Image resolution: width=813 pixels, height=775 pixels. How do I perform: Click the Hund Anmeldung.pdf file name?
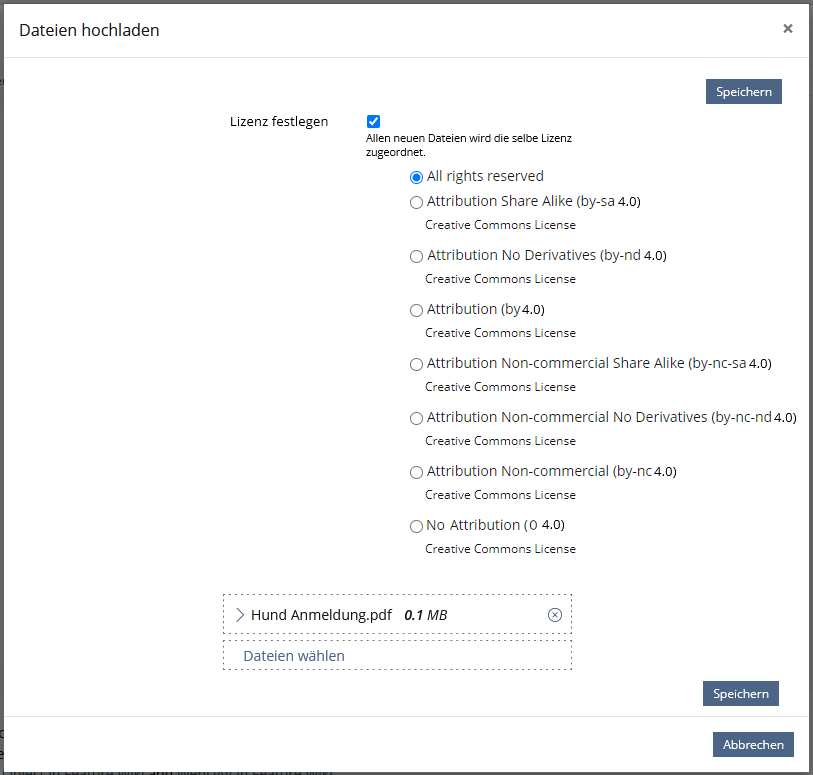[x=321, y=615]
